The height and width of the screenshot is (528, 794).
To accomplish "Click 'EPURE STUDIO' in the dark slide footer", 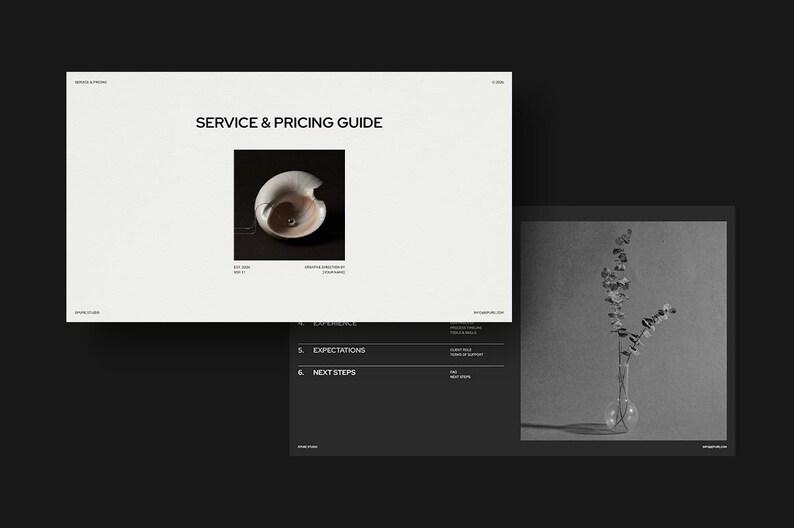I will coord(308,447).
